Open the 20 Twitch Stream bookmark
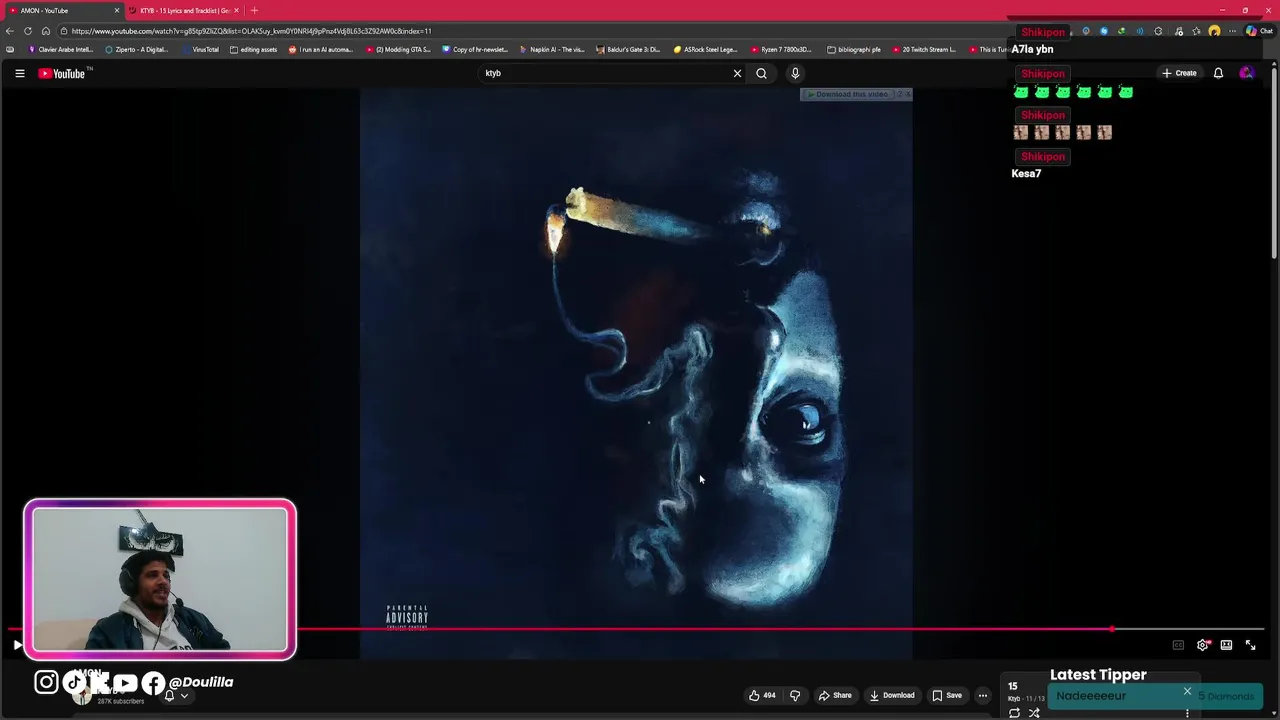This screenshot has height=720, width=1280. coord(924,49)
